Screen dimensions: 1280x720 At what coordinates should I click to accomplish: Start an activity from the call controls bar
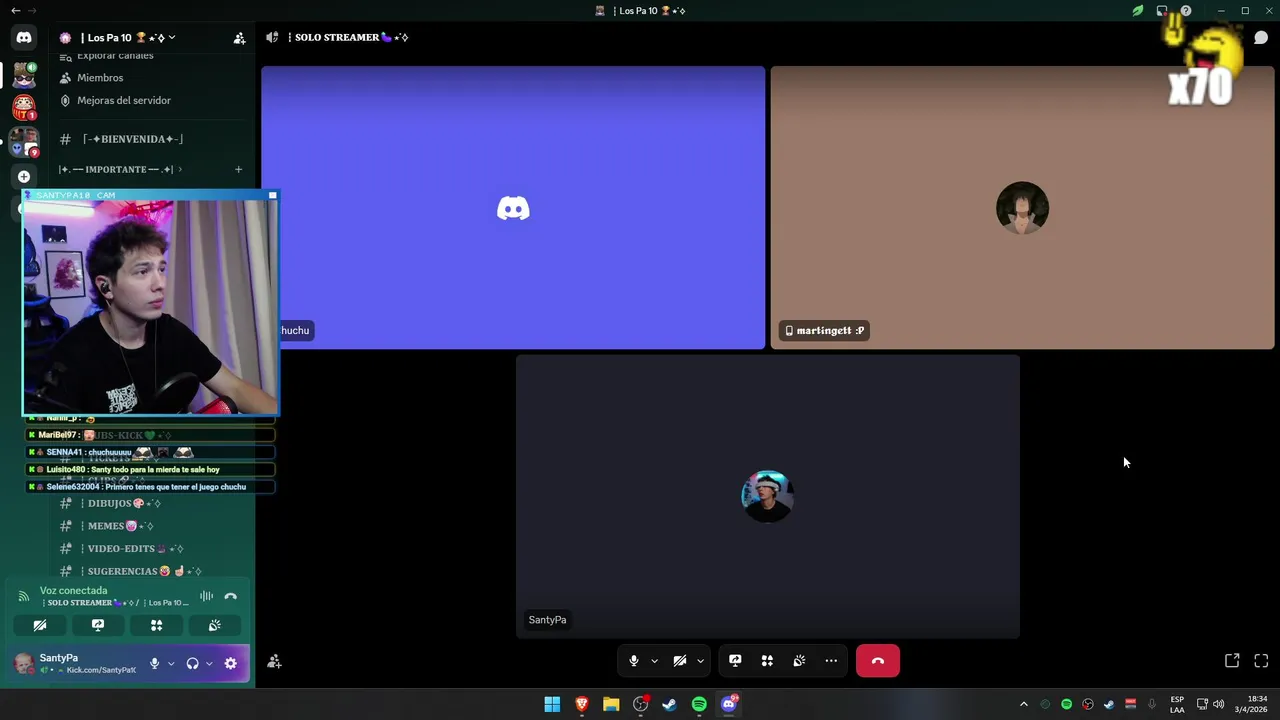(x=767, y=661)
